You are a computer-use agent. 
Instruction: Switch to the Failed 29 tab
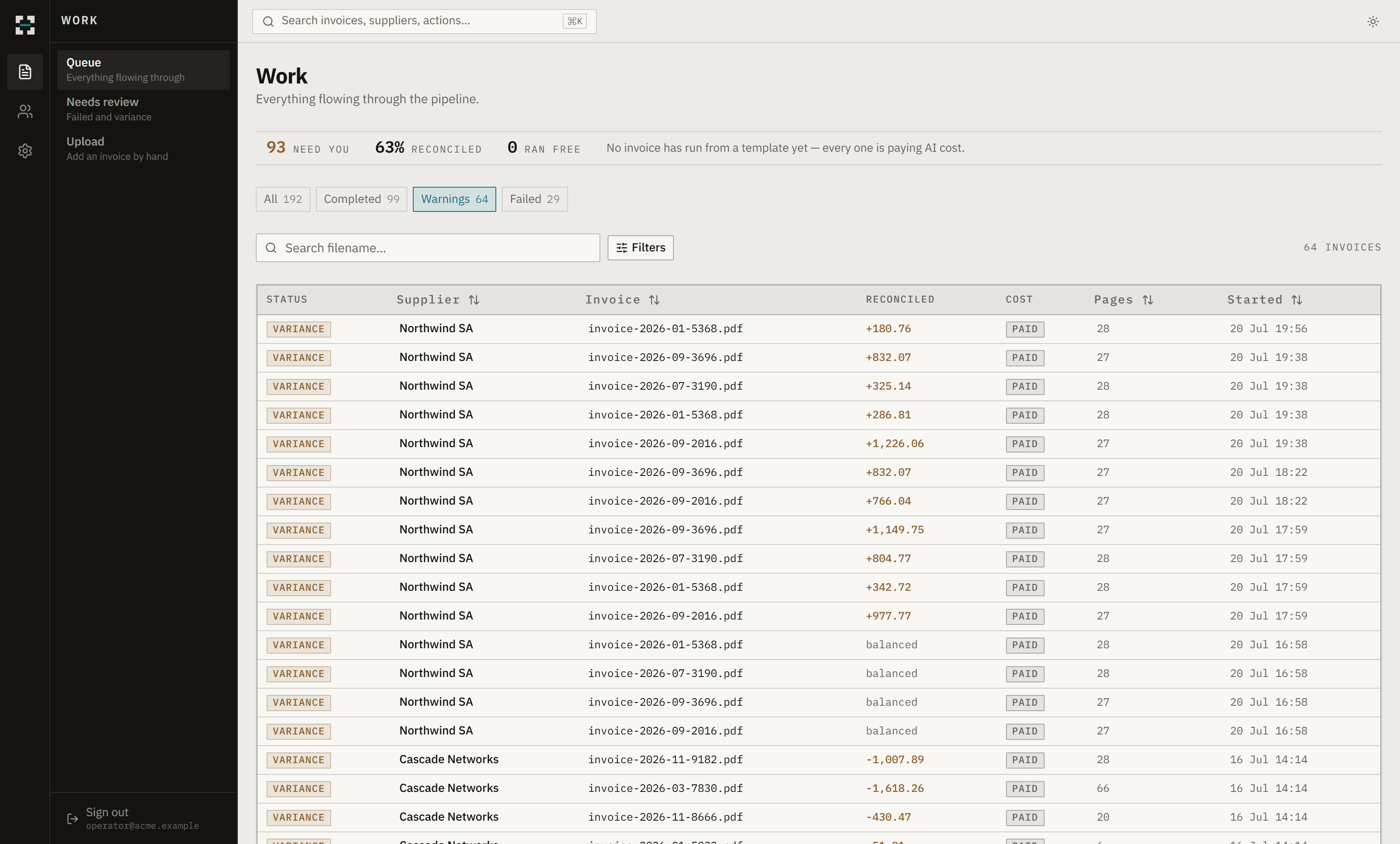point(534,199)
